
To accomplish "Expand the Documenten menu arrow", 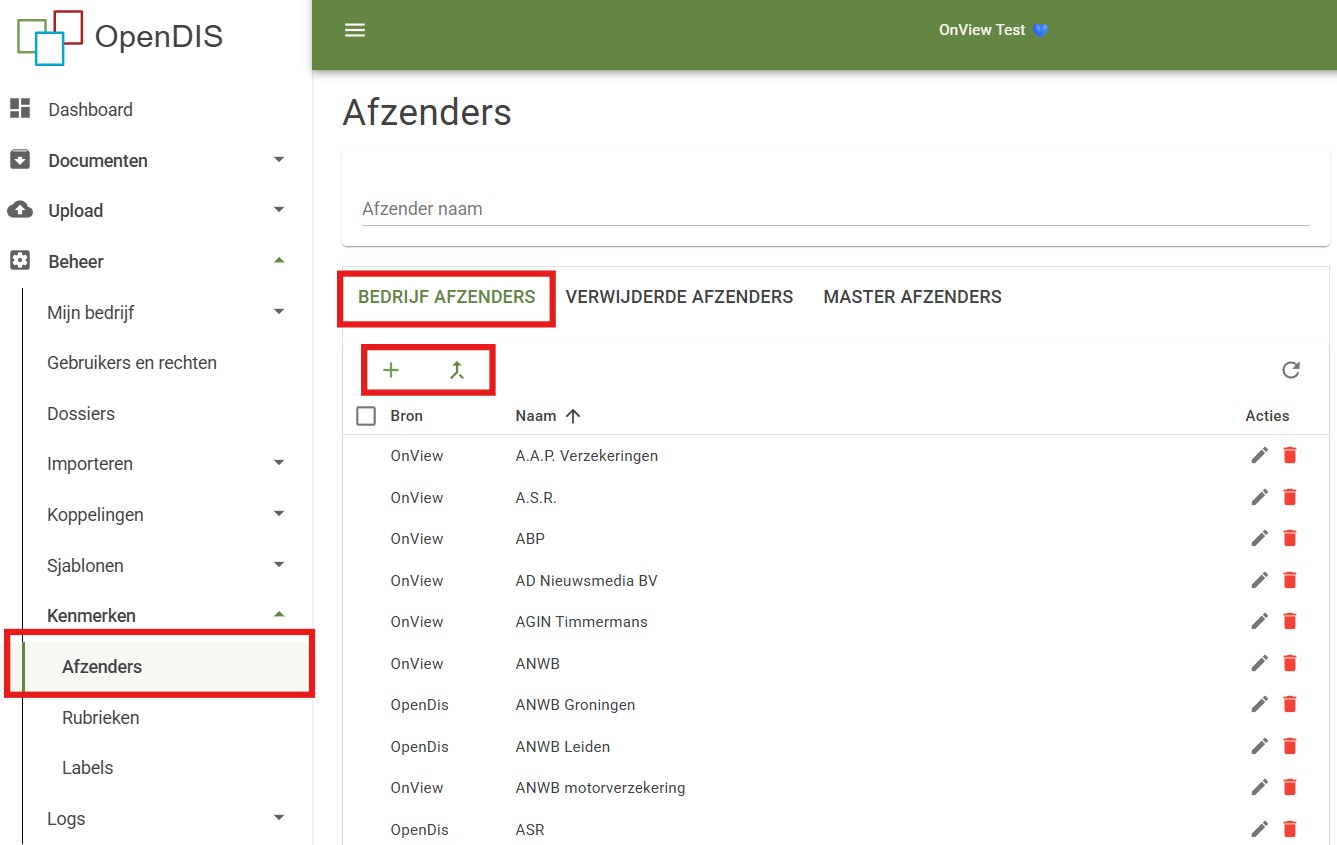I will pos(279,160).
